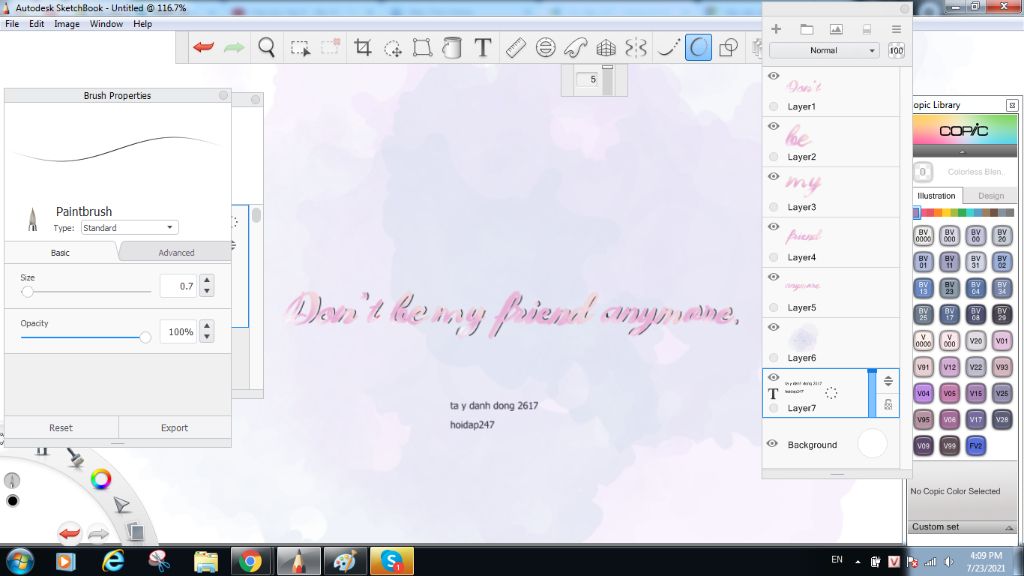Click the red Undo arrow in top toolbar
1024x576 pixels.
click(204, 47)
